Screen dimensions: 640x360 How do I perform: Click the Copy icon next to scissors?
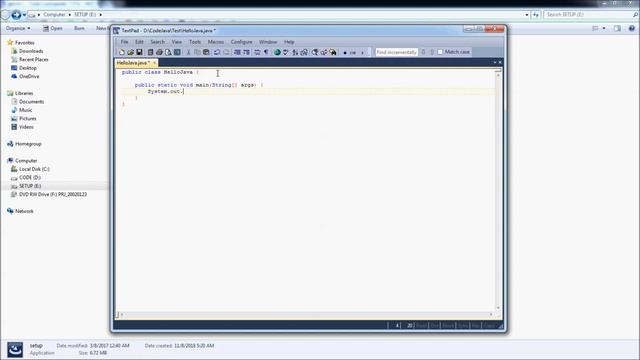point(197,52)
